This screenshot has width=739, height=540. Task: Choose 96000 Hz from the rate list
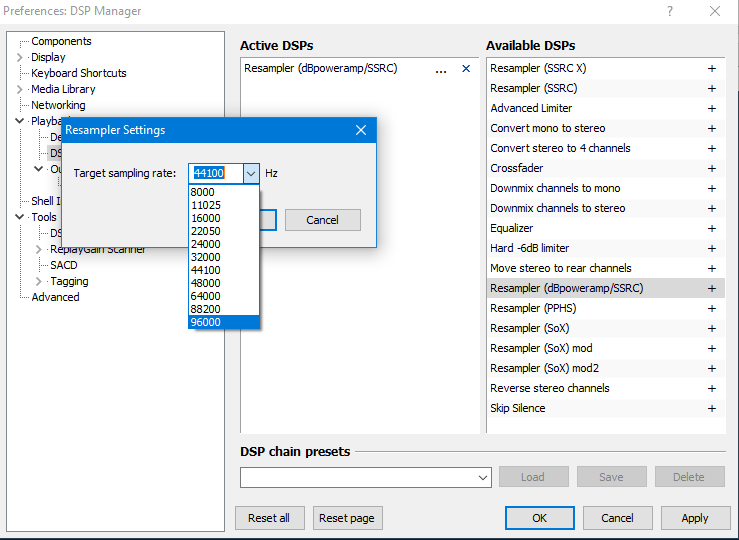point(224,322)
